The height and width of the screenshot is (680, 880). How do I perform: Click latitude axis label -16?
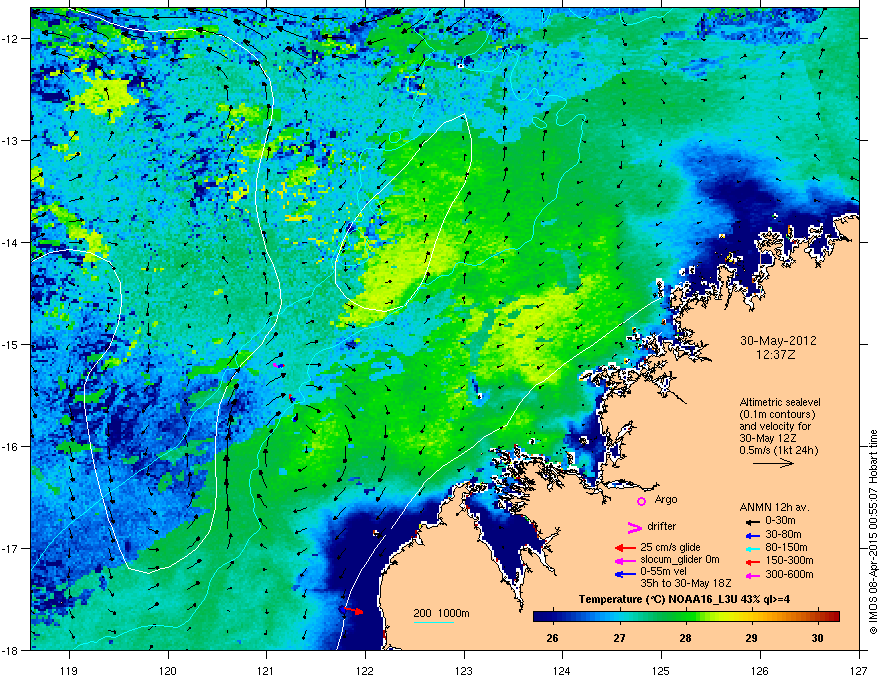point(11,447)
